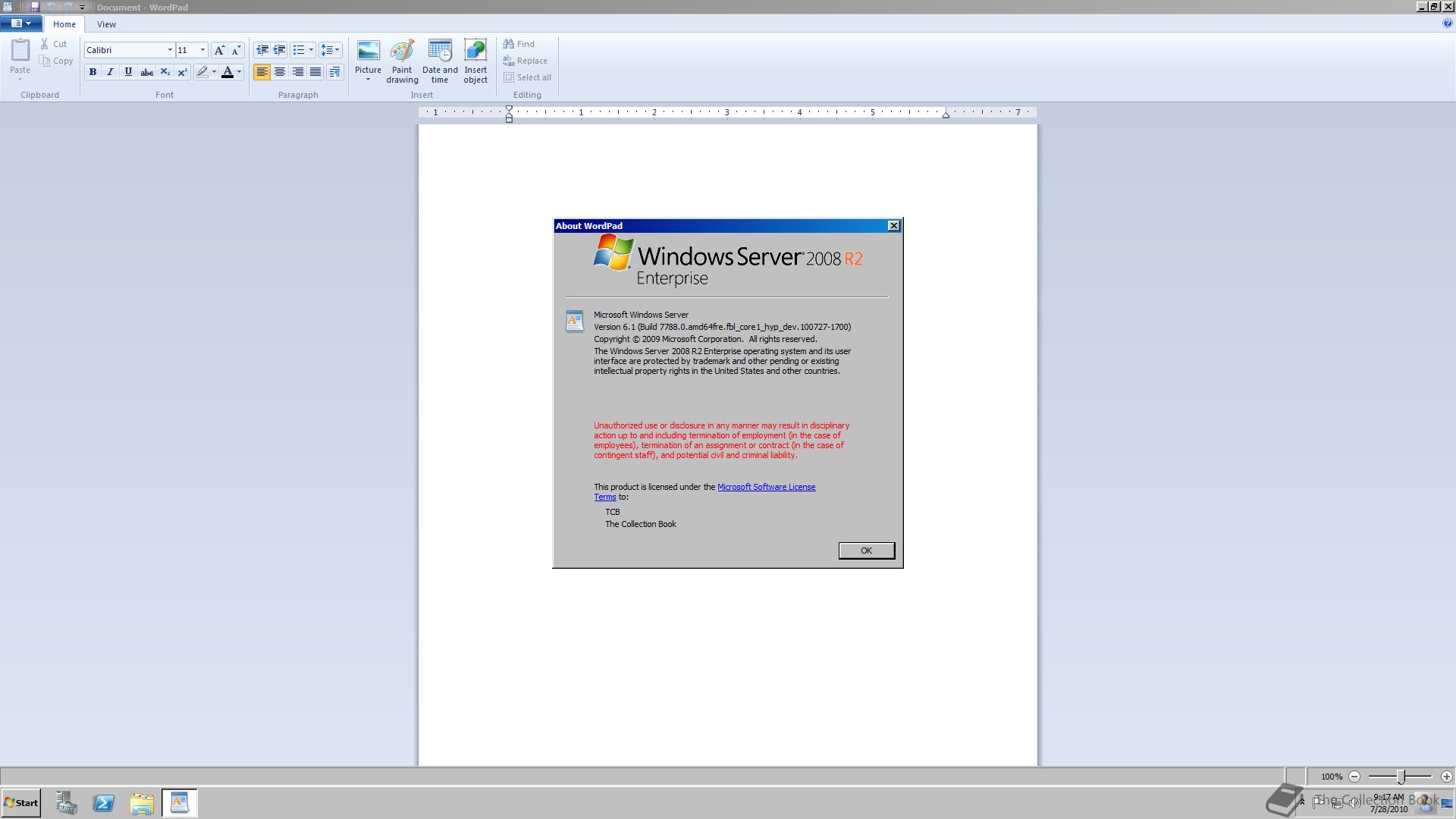The image size is (1456, 819).
Task: Click the right indent marker on ruler
Action: (946, 115)
